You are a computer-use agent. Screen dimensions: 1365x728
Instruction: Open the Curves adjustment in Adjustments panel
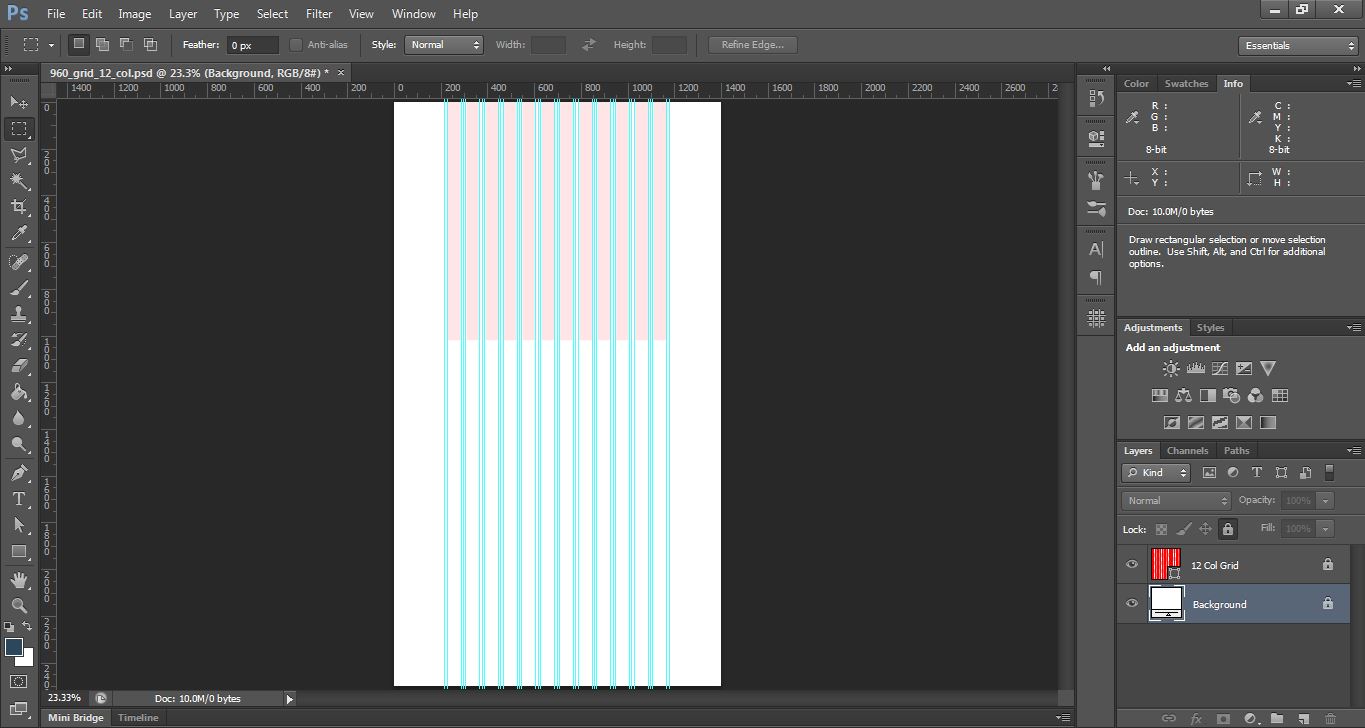click(x=1220, y=368)
